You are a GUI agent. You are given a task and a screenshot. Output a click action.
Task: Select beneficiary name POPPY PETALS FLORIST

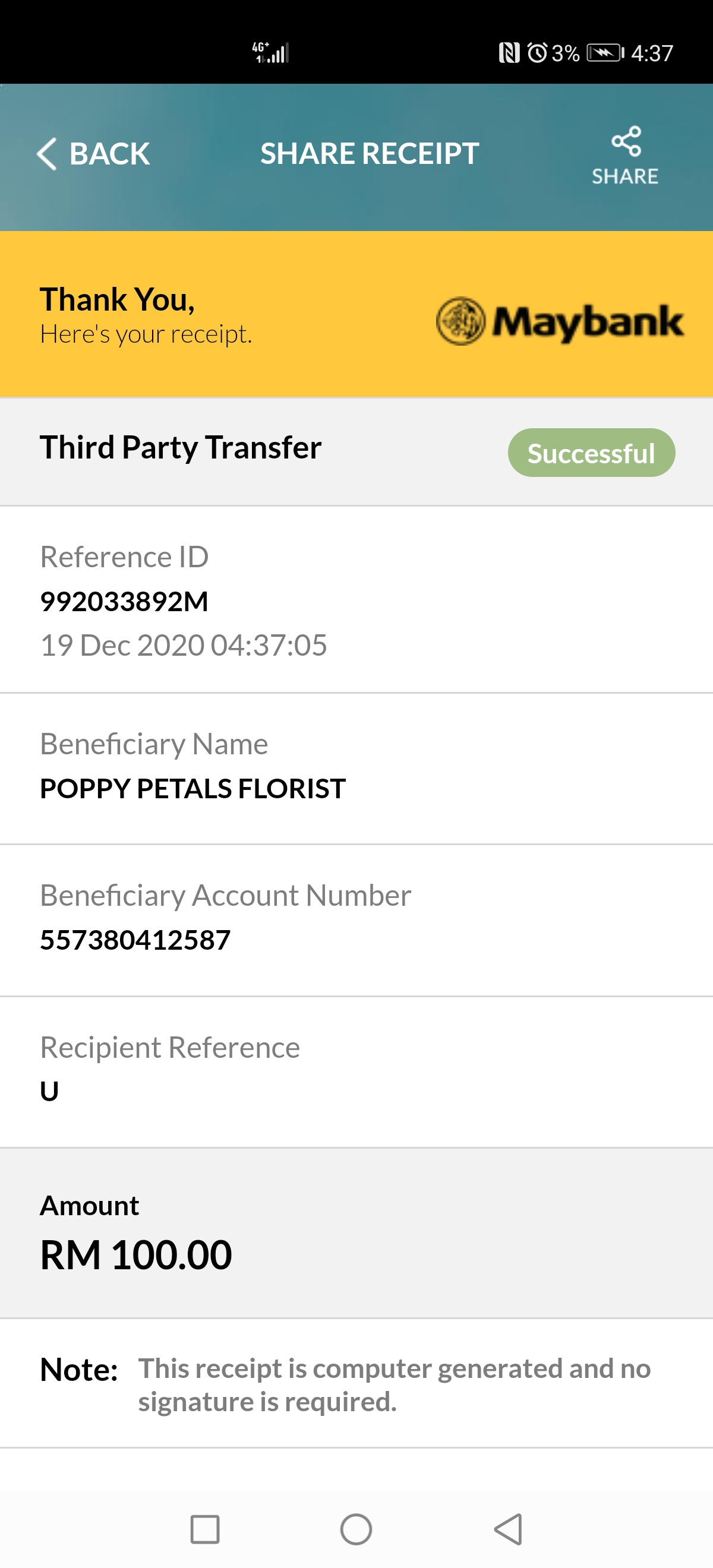pos(193,788)
